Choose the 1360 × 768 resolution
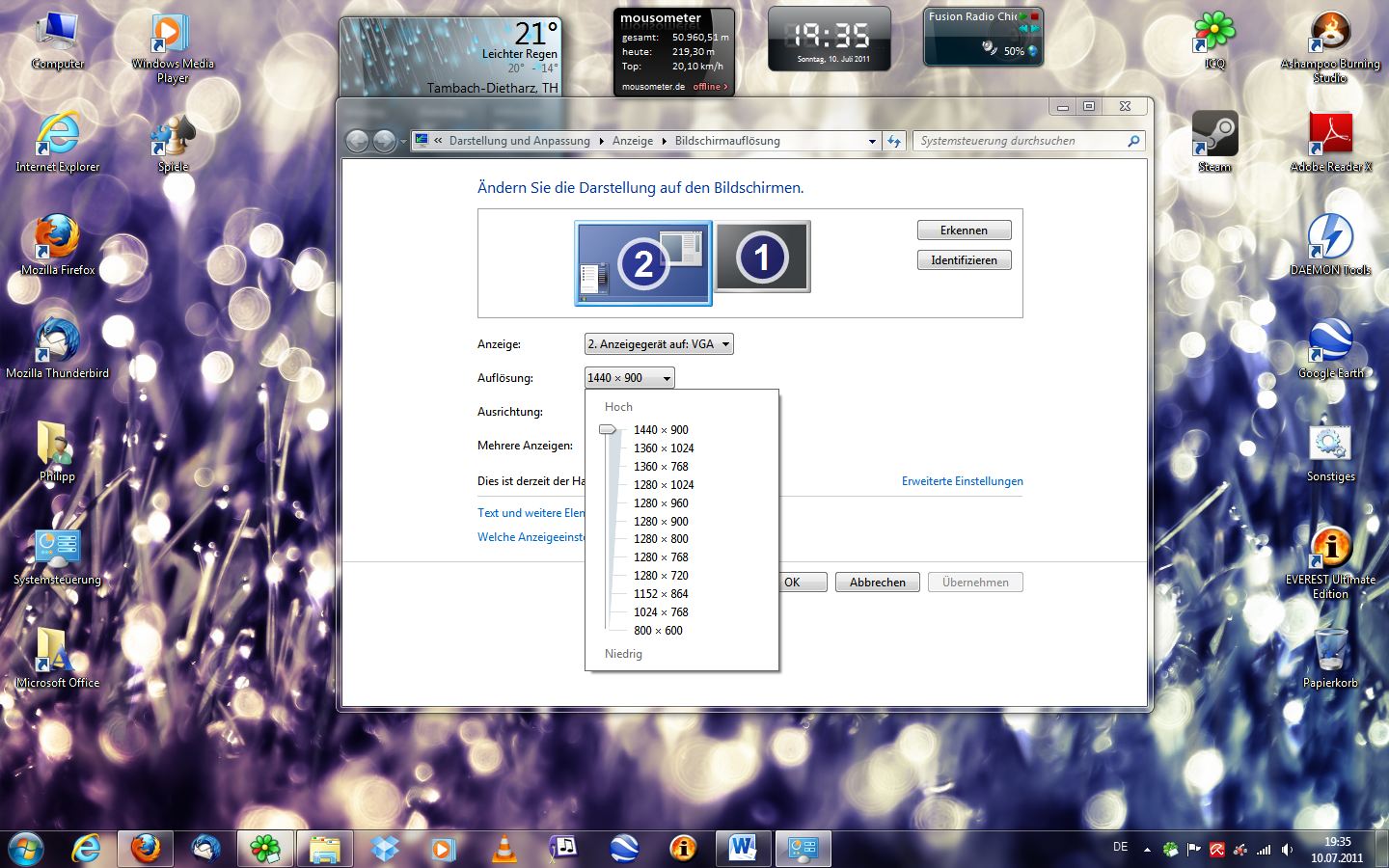 661,467
